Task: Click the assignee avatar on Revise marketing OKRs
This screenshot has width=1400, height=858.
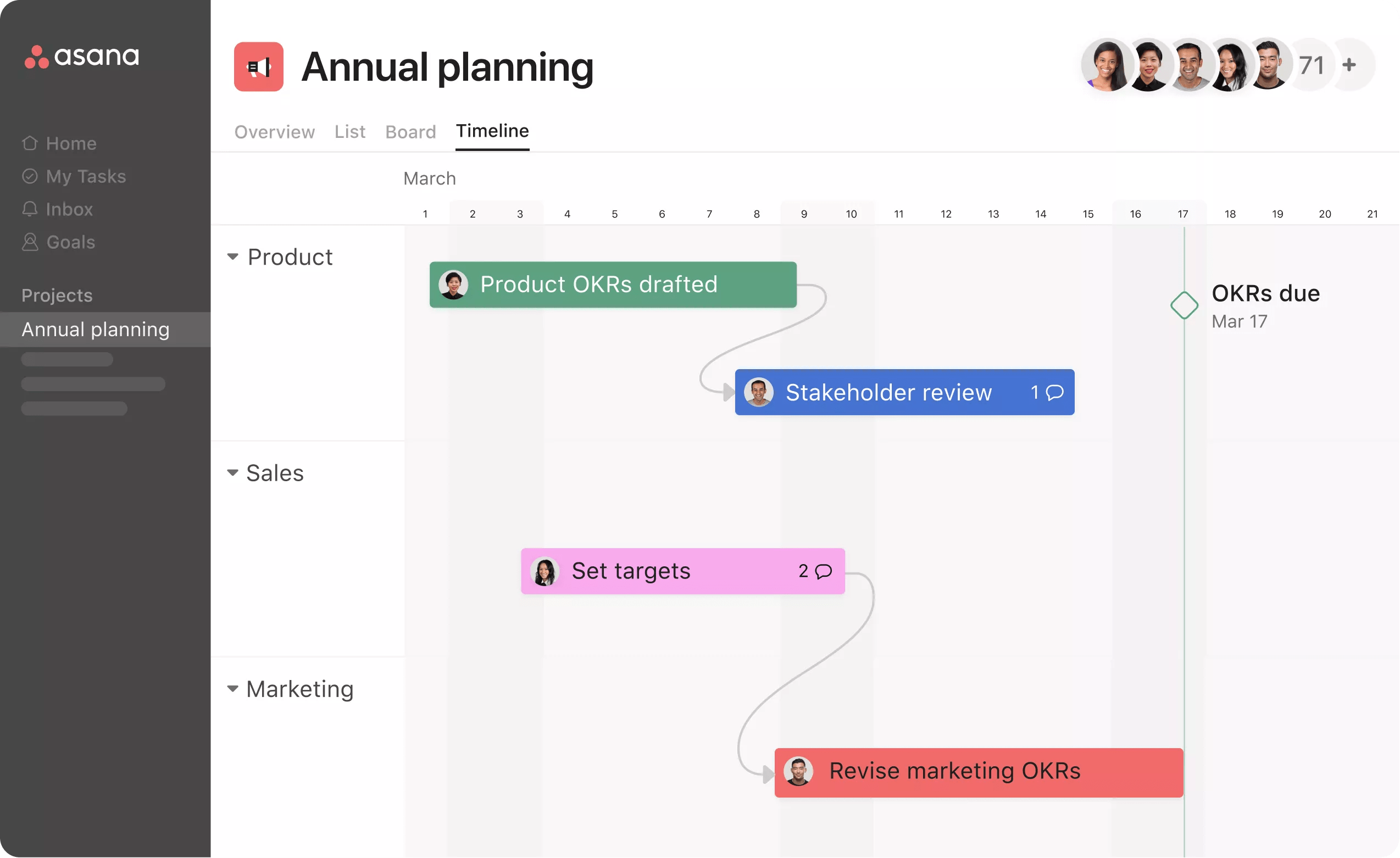Action: tap(799, 772)
